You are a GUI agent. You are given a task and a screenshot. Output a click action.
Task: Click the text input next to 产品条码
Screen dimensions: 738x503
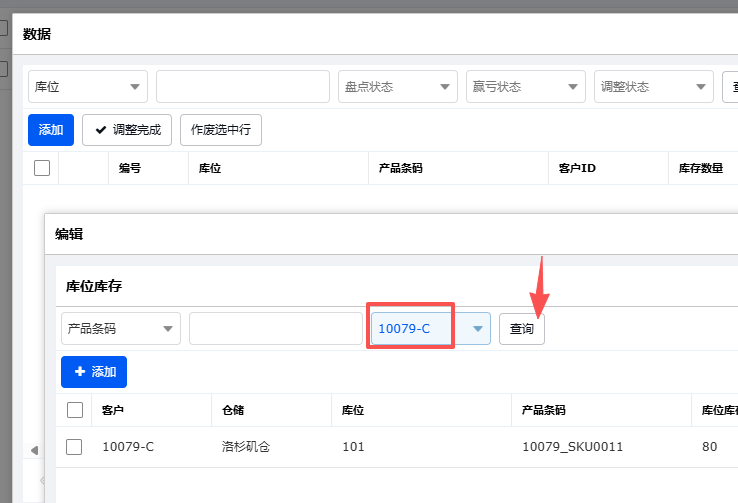(275, 328)
